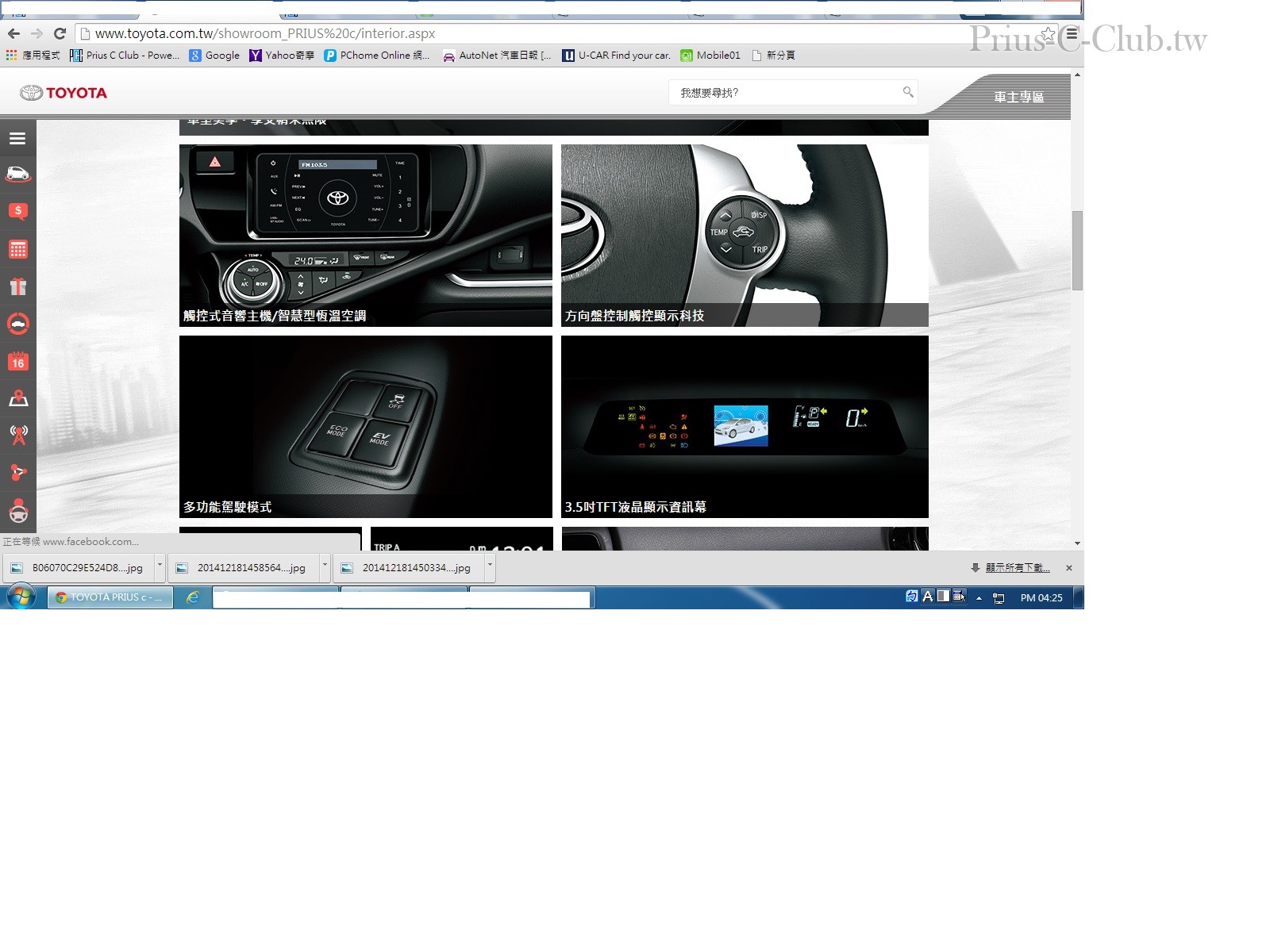Image resolution: width=1270 pixels, height=952 pixels.
Task: View the 多功能駕駛模式 image
Action: [x=366, y=427]
